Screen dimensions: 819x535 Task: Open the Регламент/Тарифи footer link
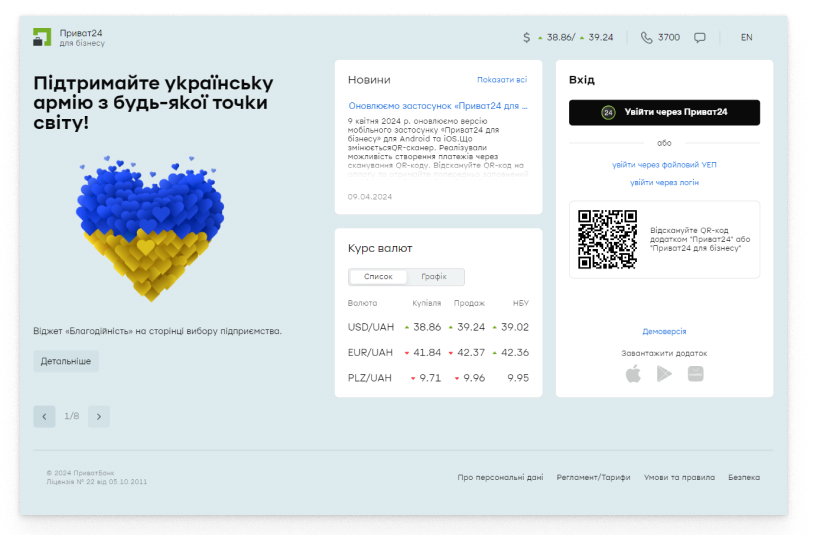(x=593, y=478)
